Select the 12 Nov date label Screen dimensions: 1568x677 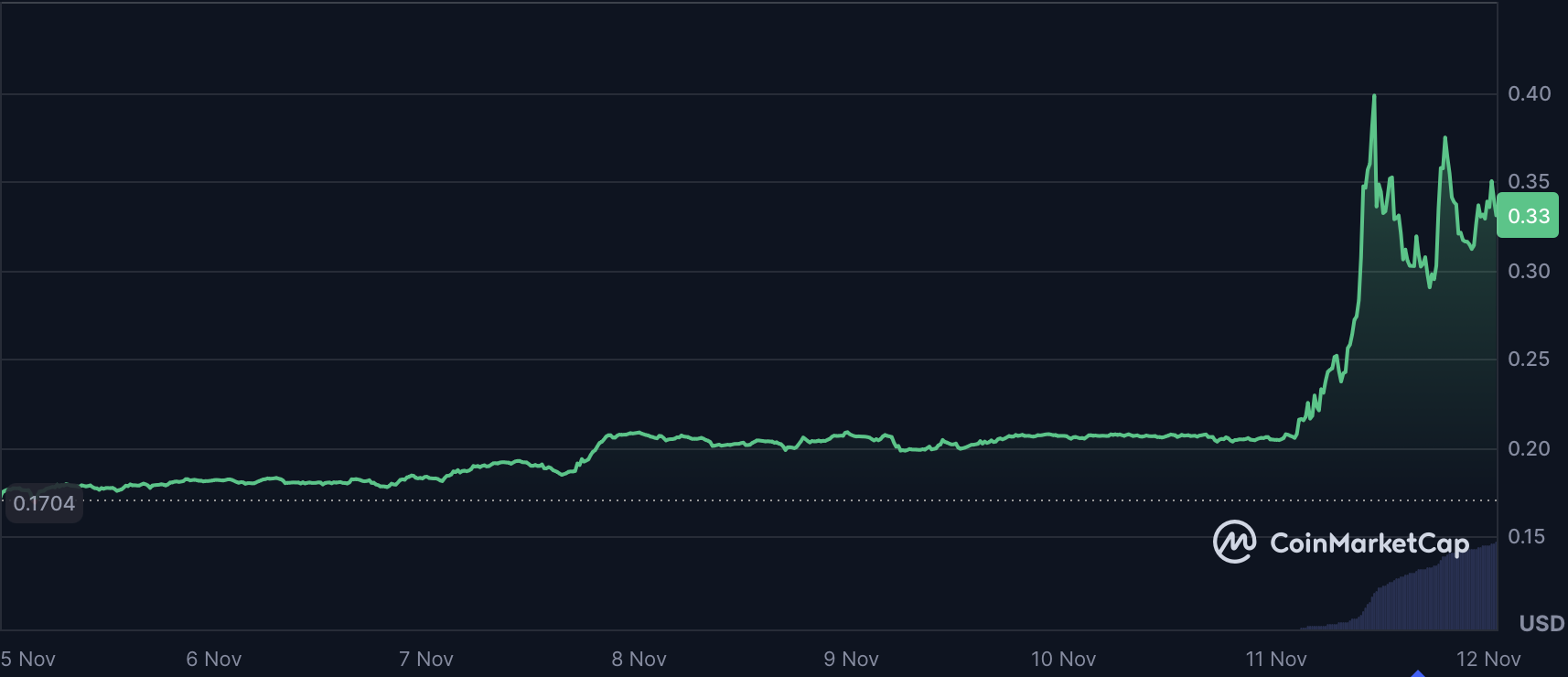click(x=1488, y=659)
